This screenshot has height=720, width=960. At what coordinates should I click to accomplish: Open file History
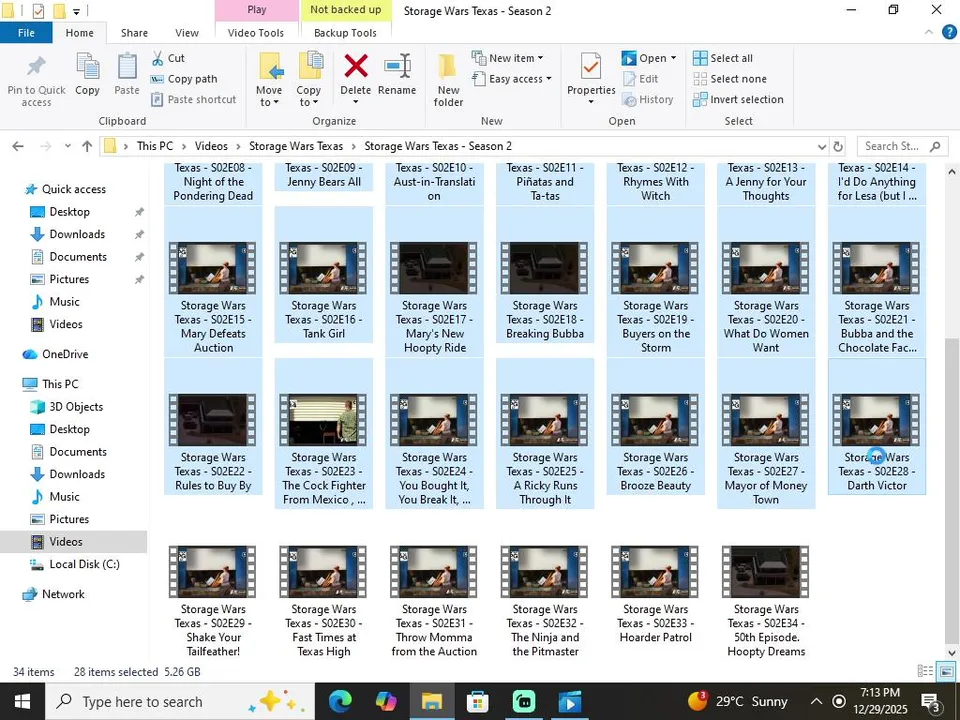tap(648, 99)
